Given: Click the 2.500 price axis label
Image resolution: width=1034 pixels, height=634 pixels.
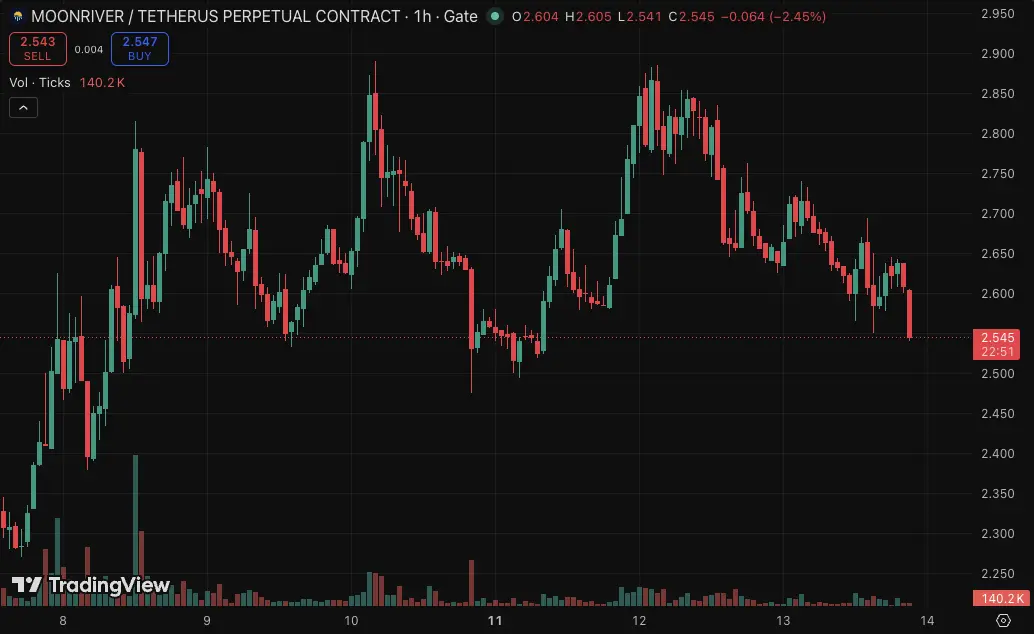Looking at the screenshot, I should 998,373.
